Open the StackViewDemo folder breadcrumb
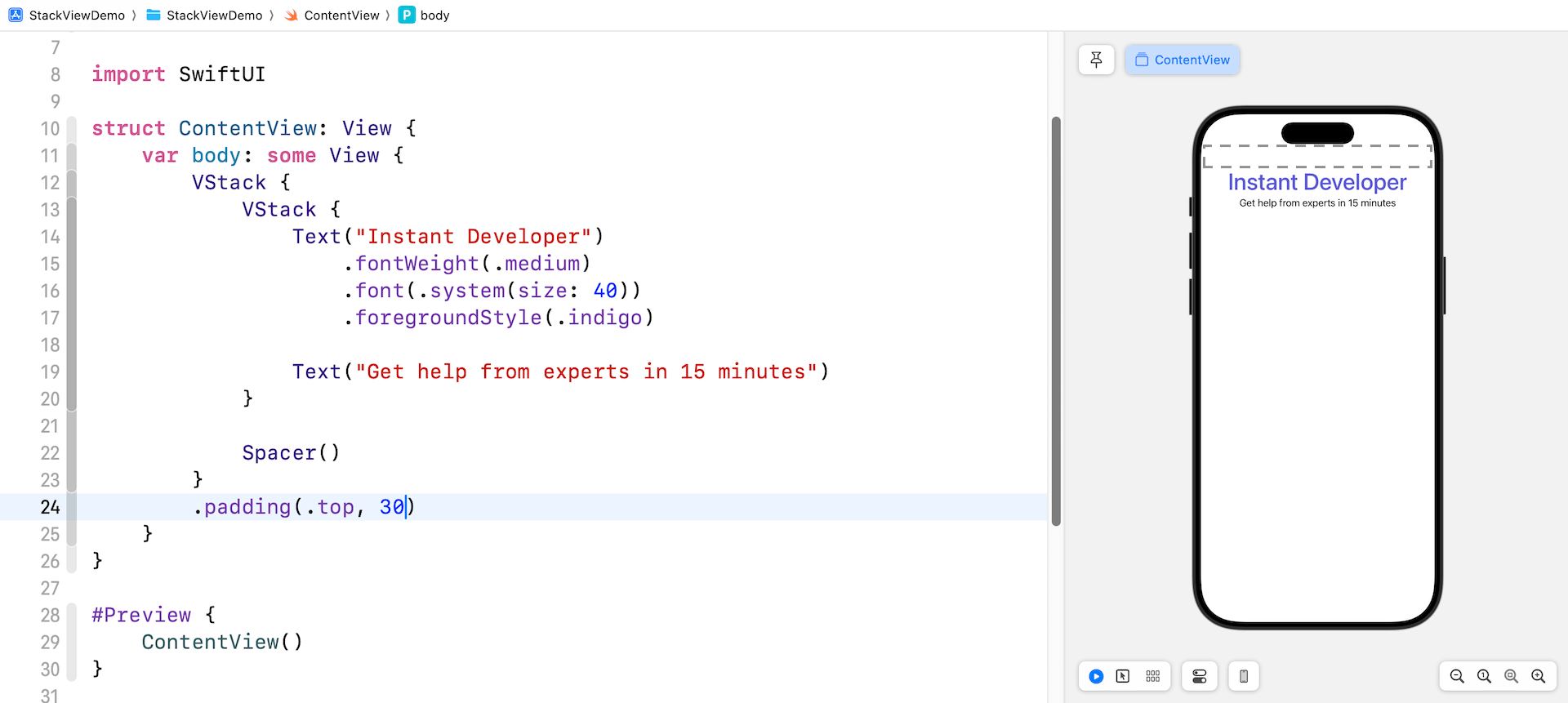This screenshot has height=703, width=1568. coord(214,16)
